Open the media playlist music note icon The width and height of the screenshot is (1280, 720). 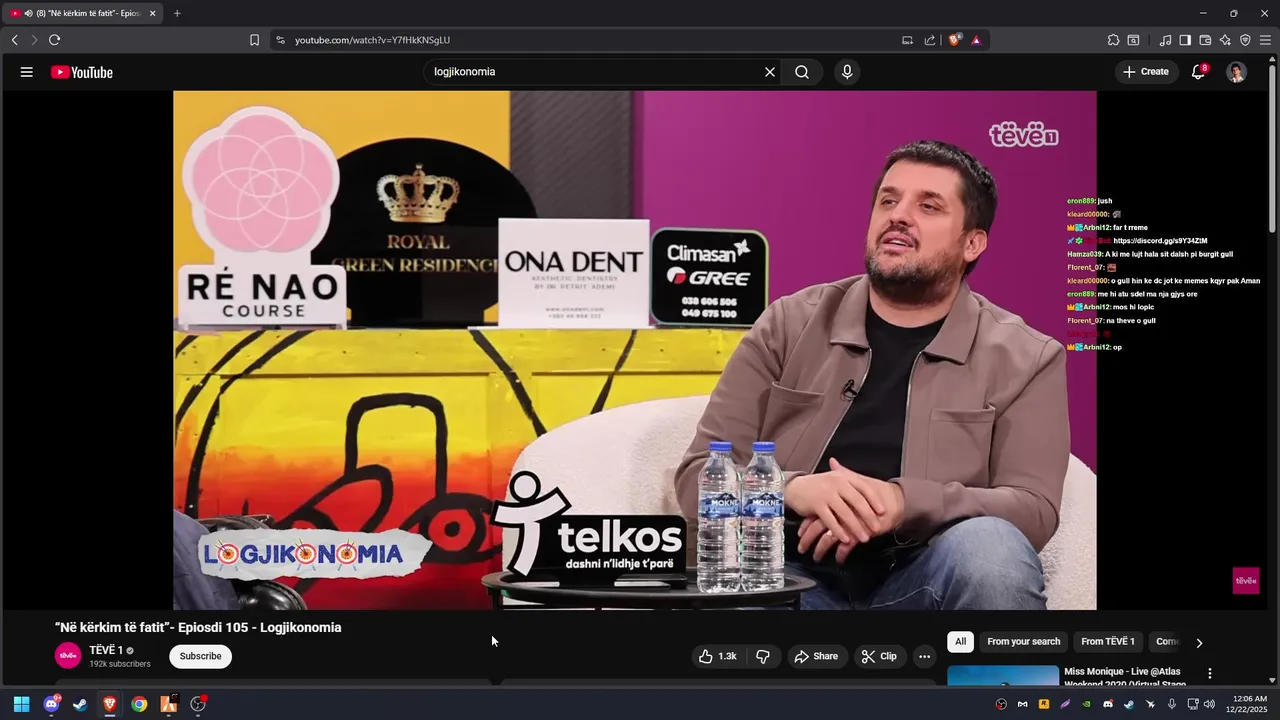coord(1165,40)
